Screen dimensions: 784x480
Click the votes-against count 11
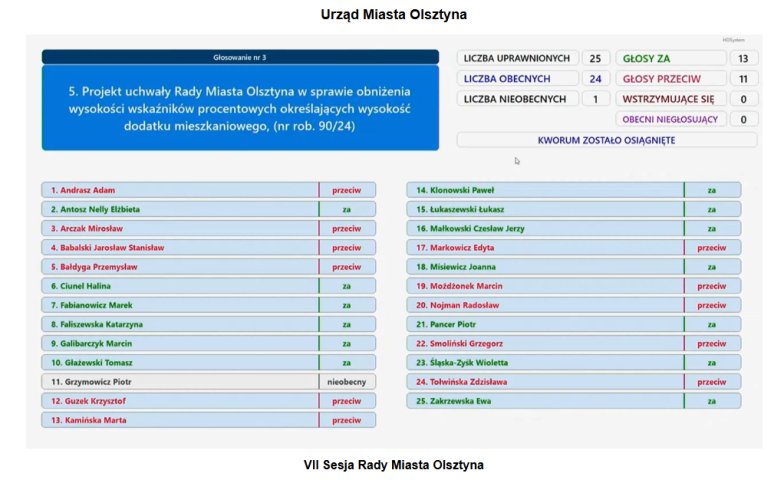(744, 78)
